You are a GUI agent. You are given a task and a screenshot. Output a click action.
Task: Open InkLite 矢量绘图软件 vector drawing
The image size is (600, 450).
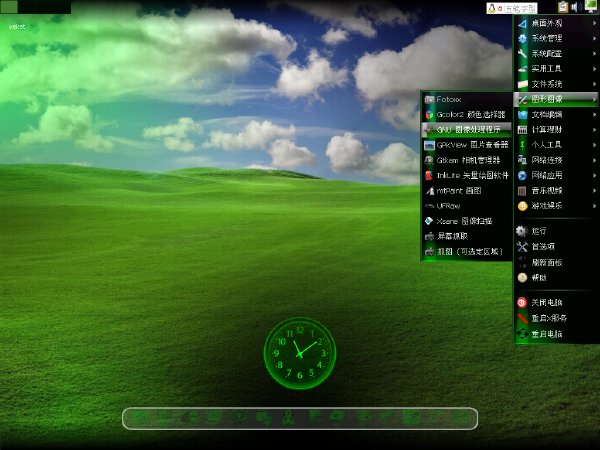point(466,175)
